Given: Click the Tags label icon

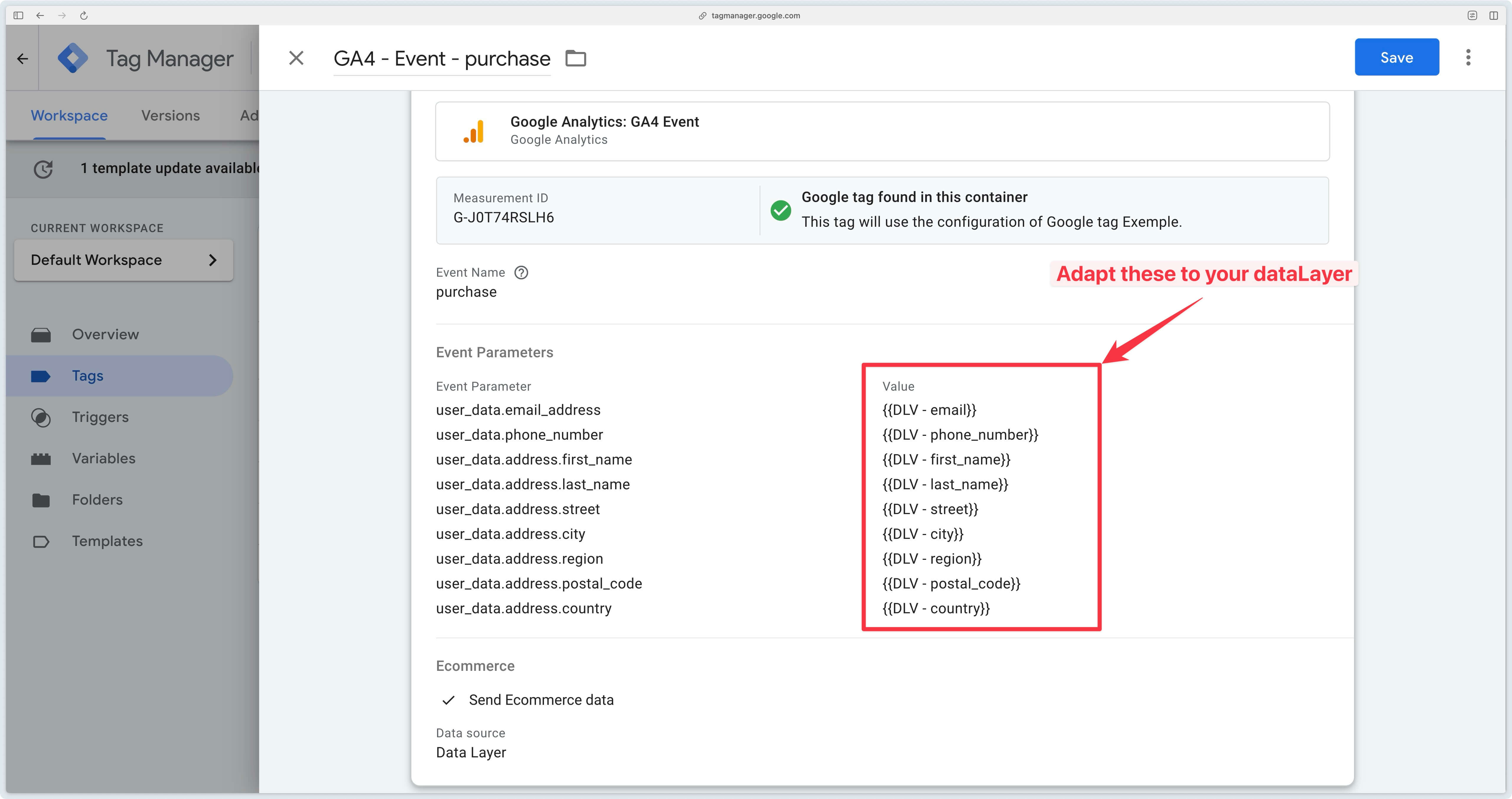Looking at the screenshot, I should (40, 376).
